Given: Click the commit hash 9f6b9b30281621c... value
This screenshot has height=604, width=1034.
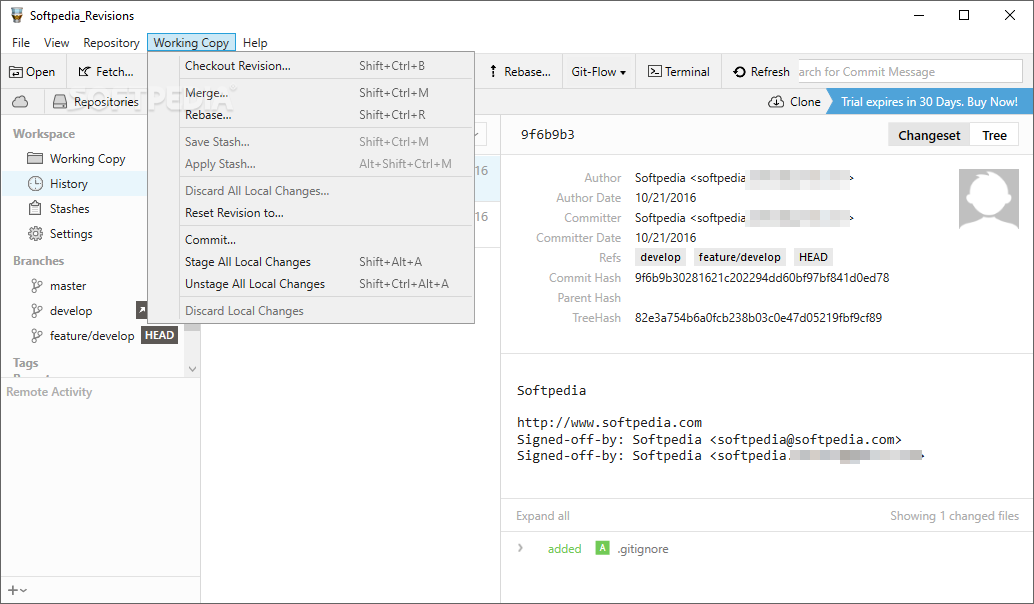Looking at the screenshot, I should click(762, 278).
